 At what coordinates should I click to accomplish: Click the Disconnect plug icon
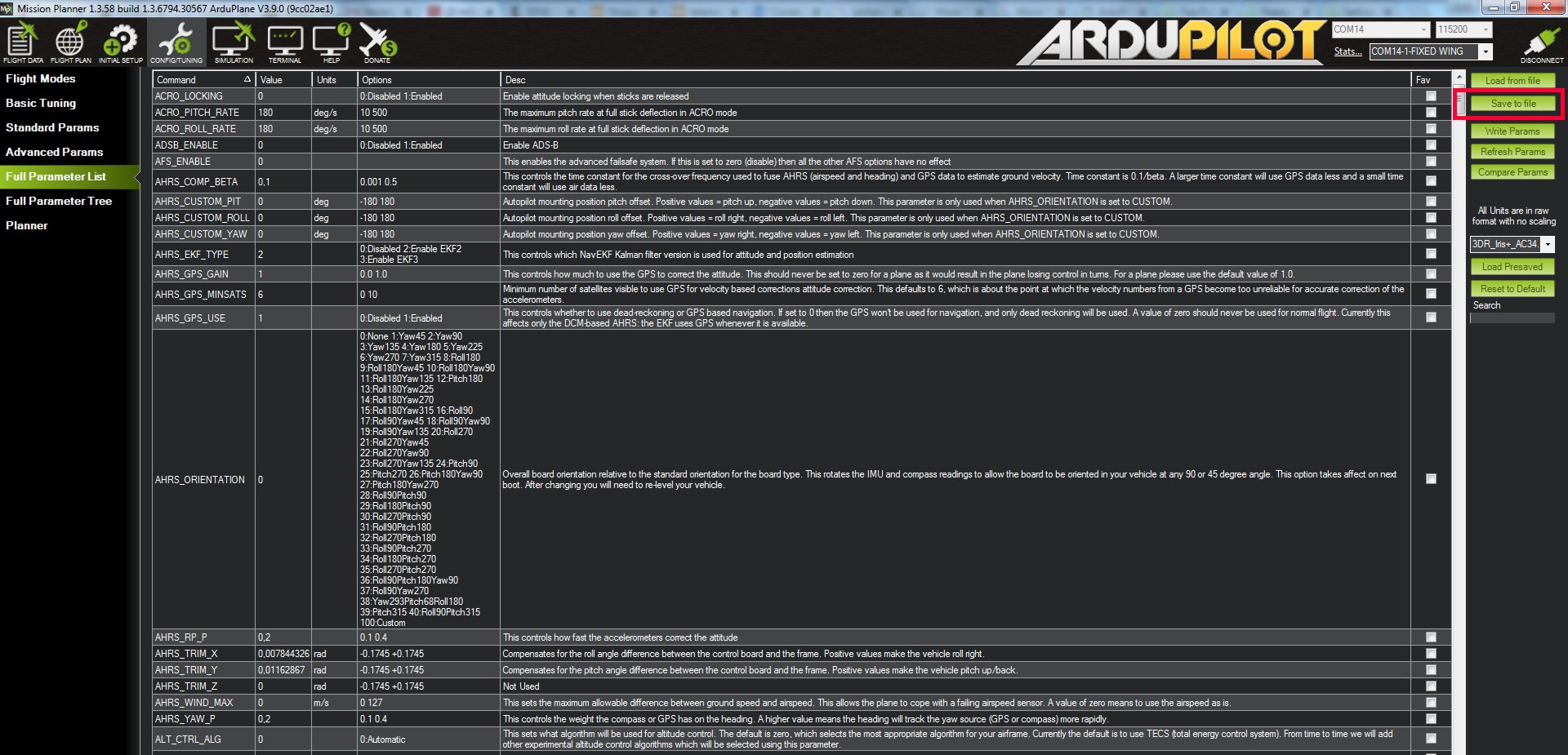click(1541, 44)
